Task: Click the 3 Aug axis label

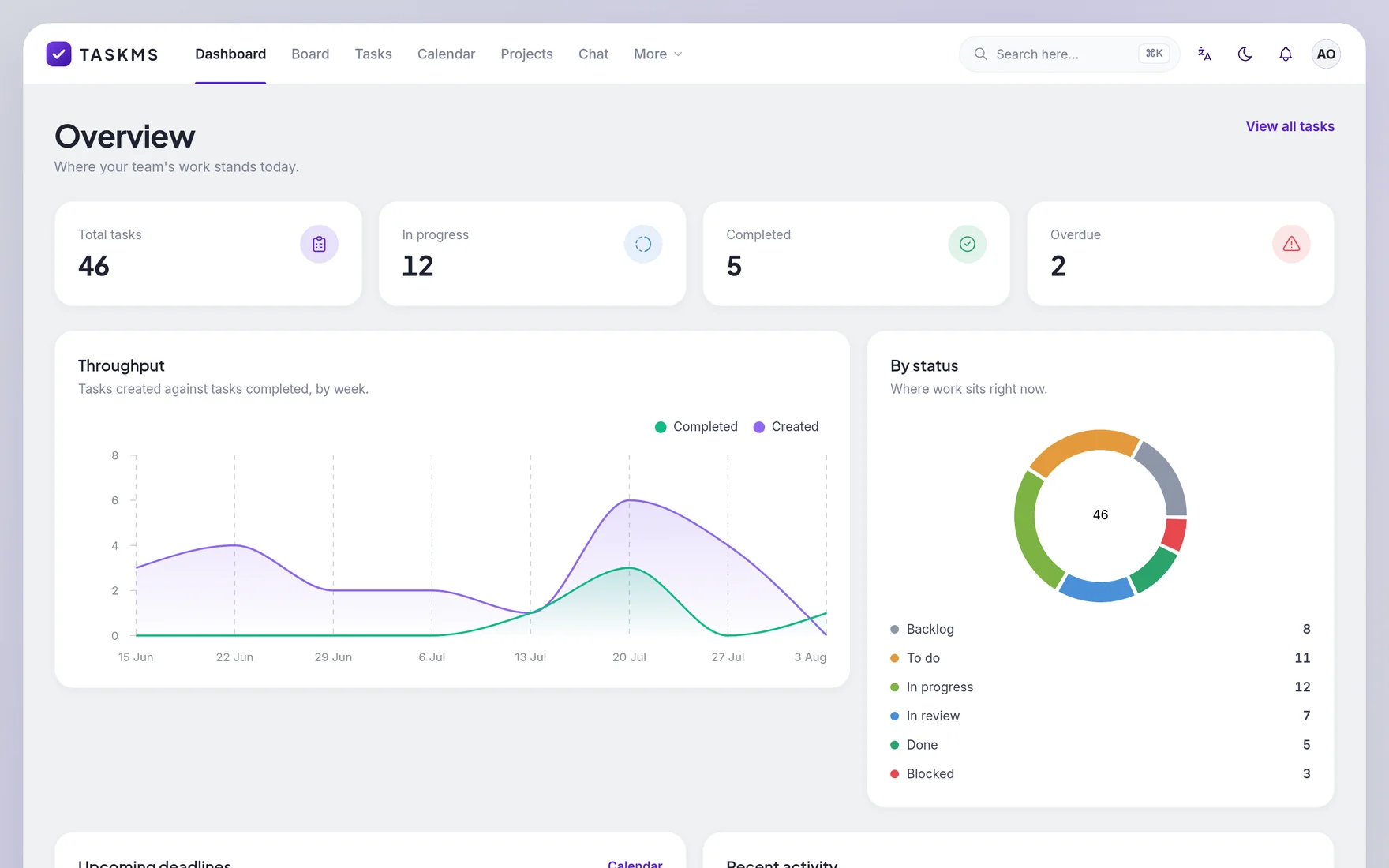Action: (x=811, y=657)
